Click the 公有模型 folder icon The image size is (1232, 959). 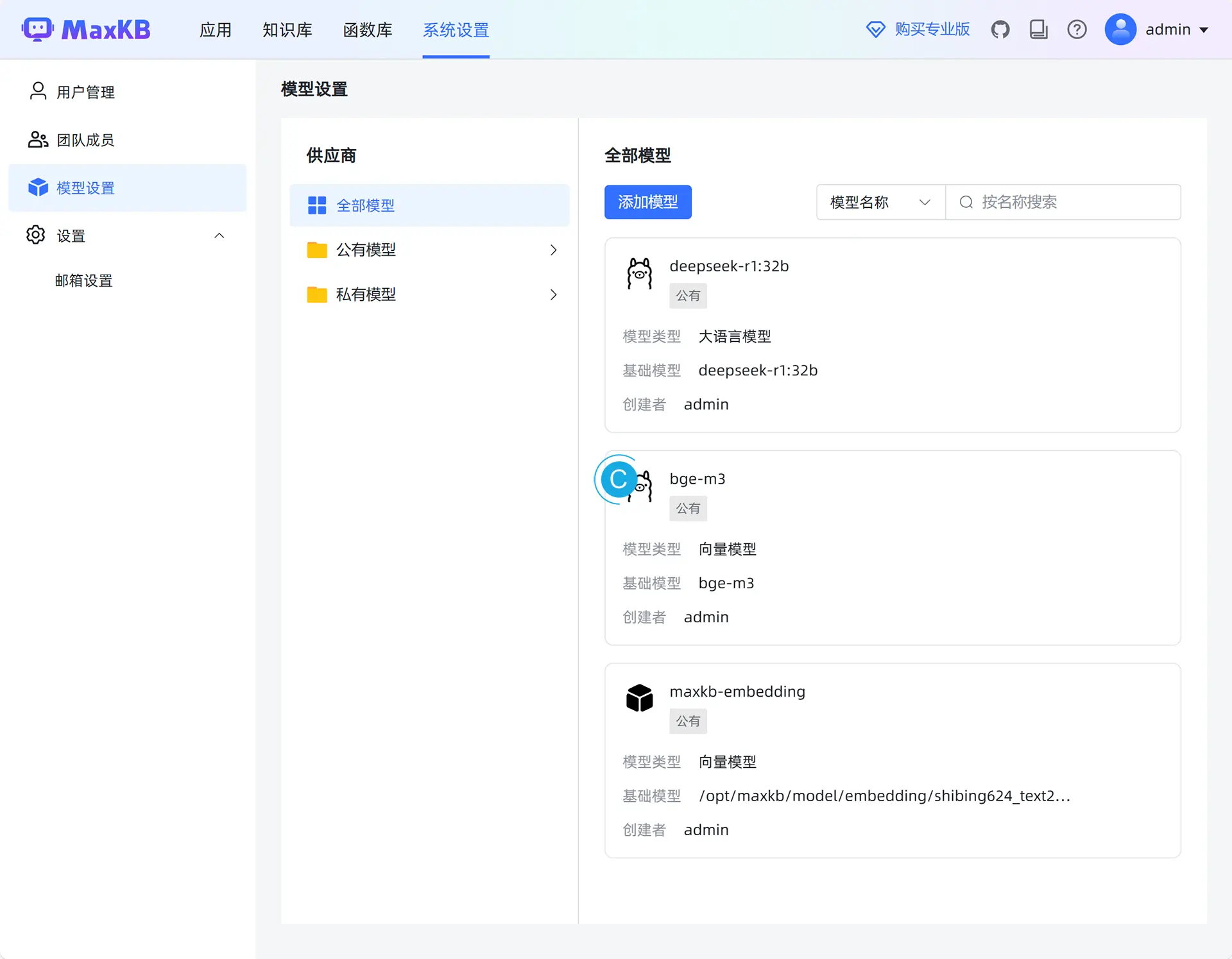point(317,250)
